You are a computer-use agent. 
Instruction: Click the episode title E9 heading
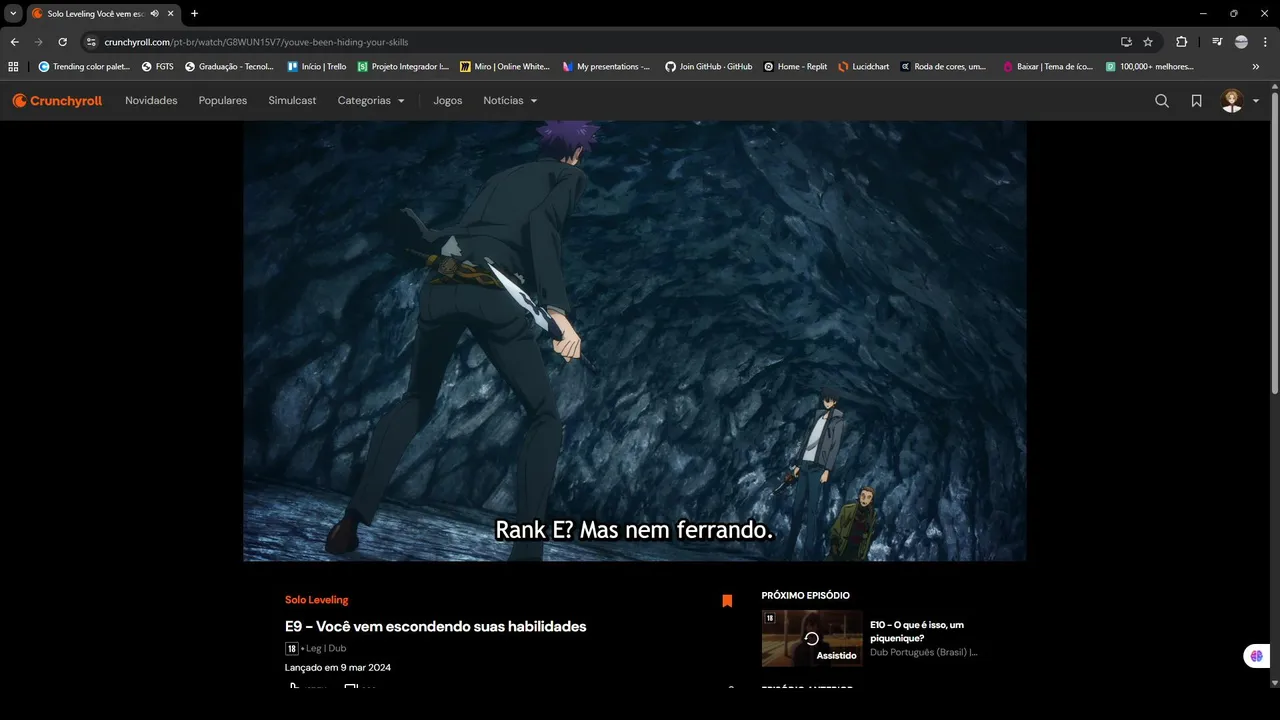click(x=435, y=627)
